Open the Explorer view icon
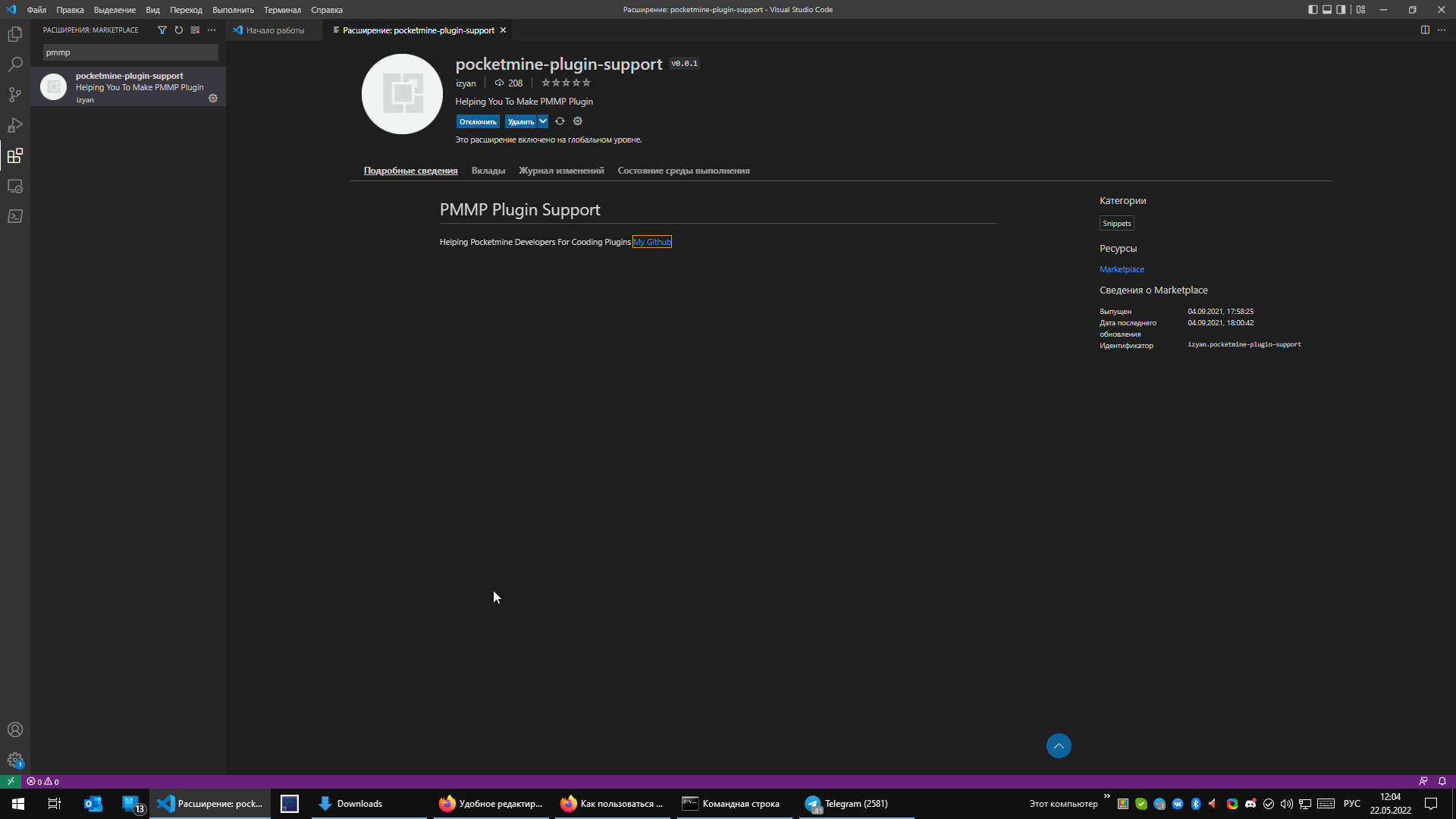 click(x=15, y=34)
